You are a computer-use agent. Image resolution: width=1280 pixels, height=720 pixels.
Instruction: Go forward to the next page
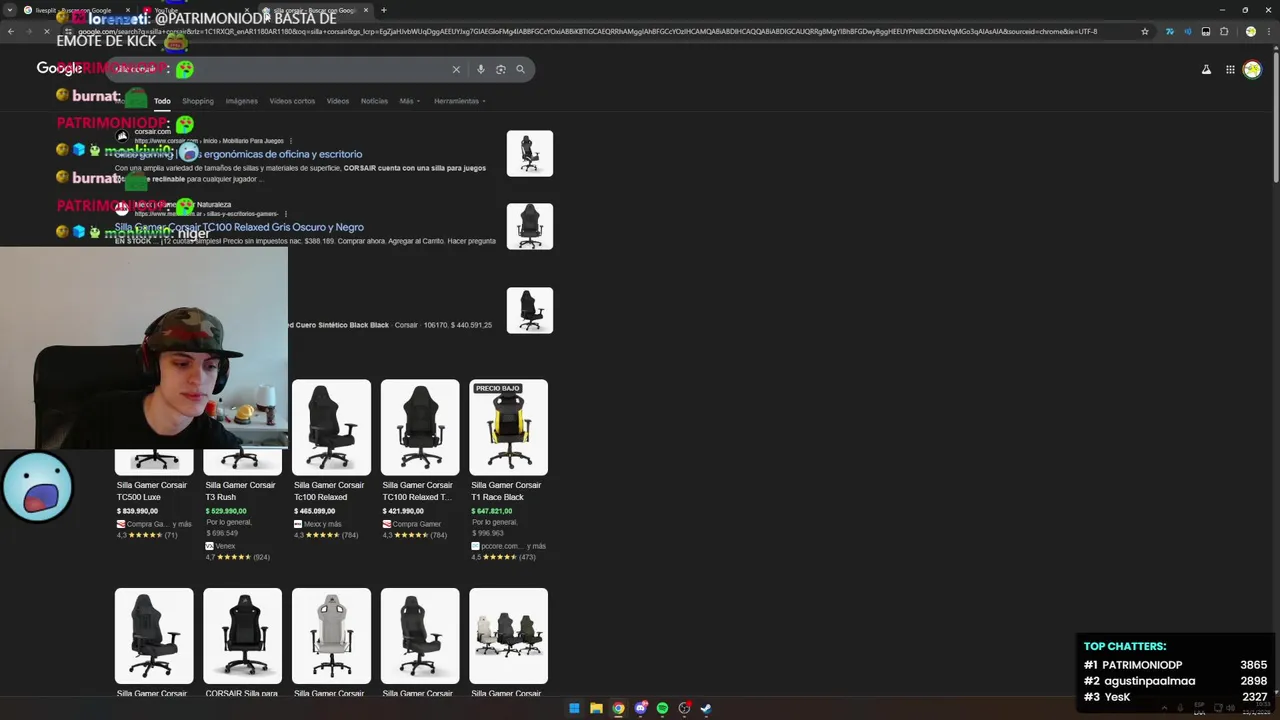click(29, 31)
